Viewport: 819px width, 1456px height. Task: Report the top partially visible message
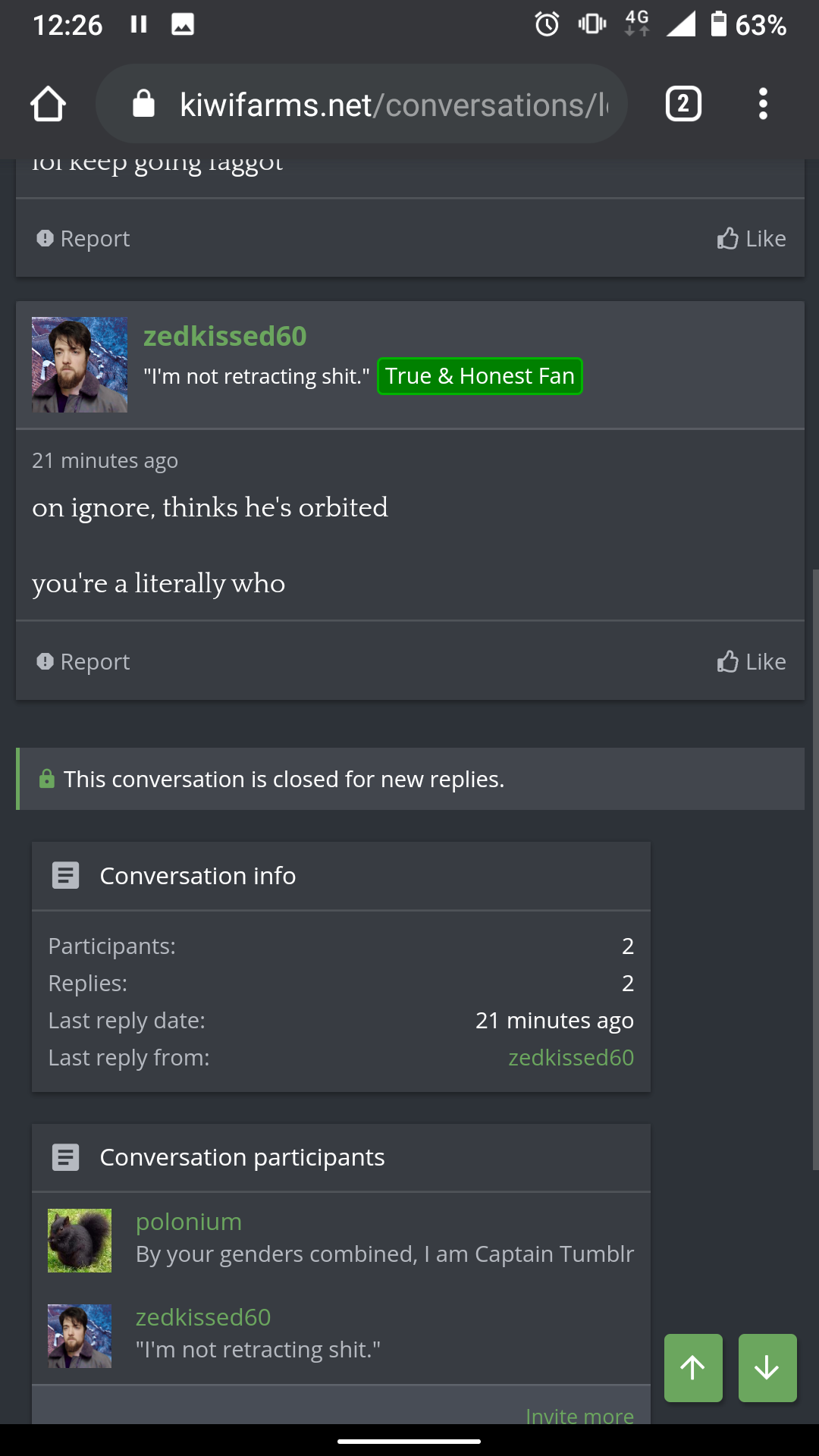83,239
